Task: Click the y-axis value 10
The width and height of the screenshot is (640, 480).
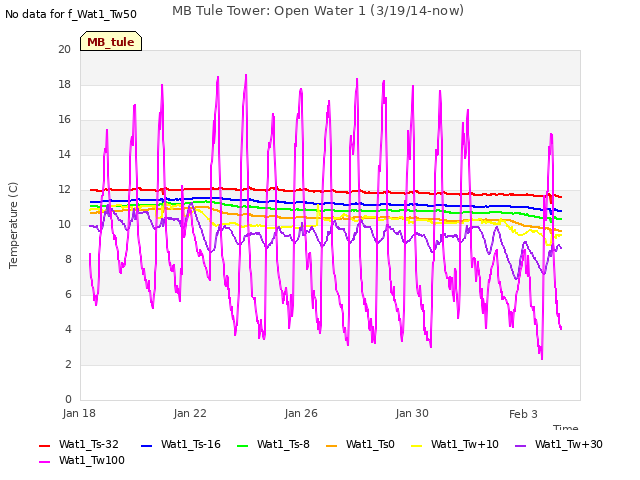Action: coord(64,224)
